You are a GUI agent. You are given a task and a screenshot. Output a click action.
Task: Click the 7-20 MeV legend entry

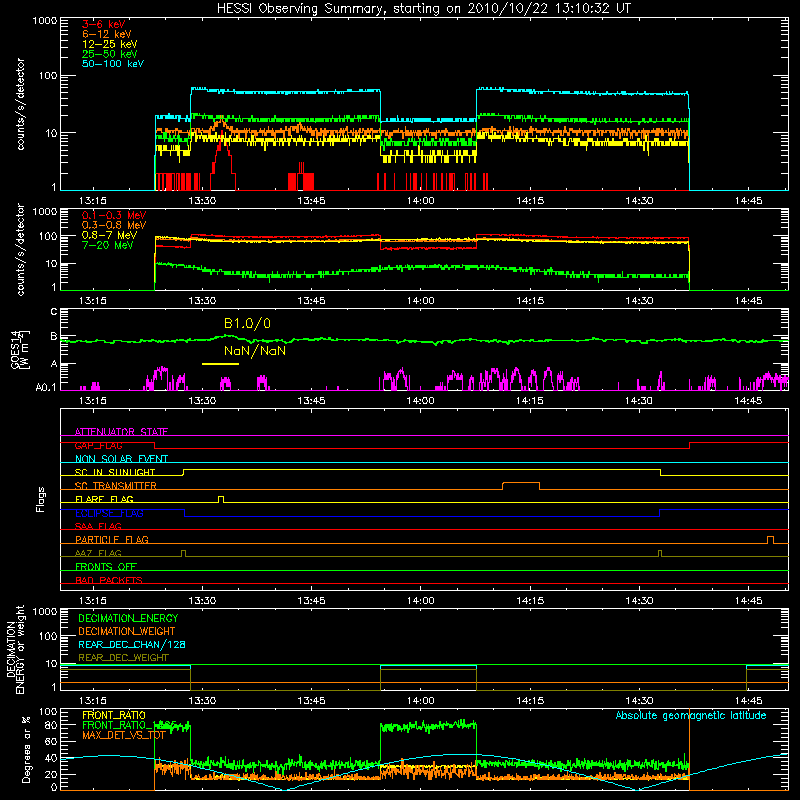pyautogui.click(x=108, y=245)
